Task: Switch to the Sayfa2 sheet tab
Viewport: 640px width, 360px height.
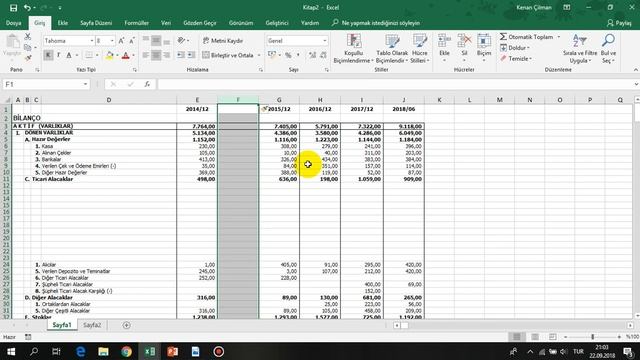Action: pyautogui.click(x=92, y=325)
